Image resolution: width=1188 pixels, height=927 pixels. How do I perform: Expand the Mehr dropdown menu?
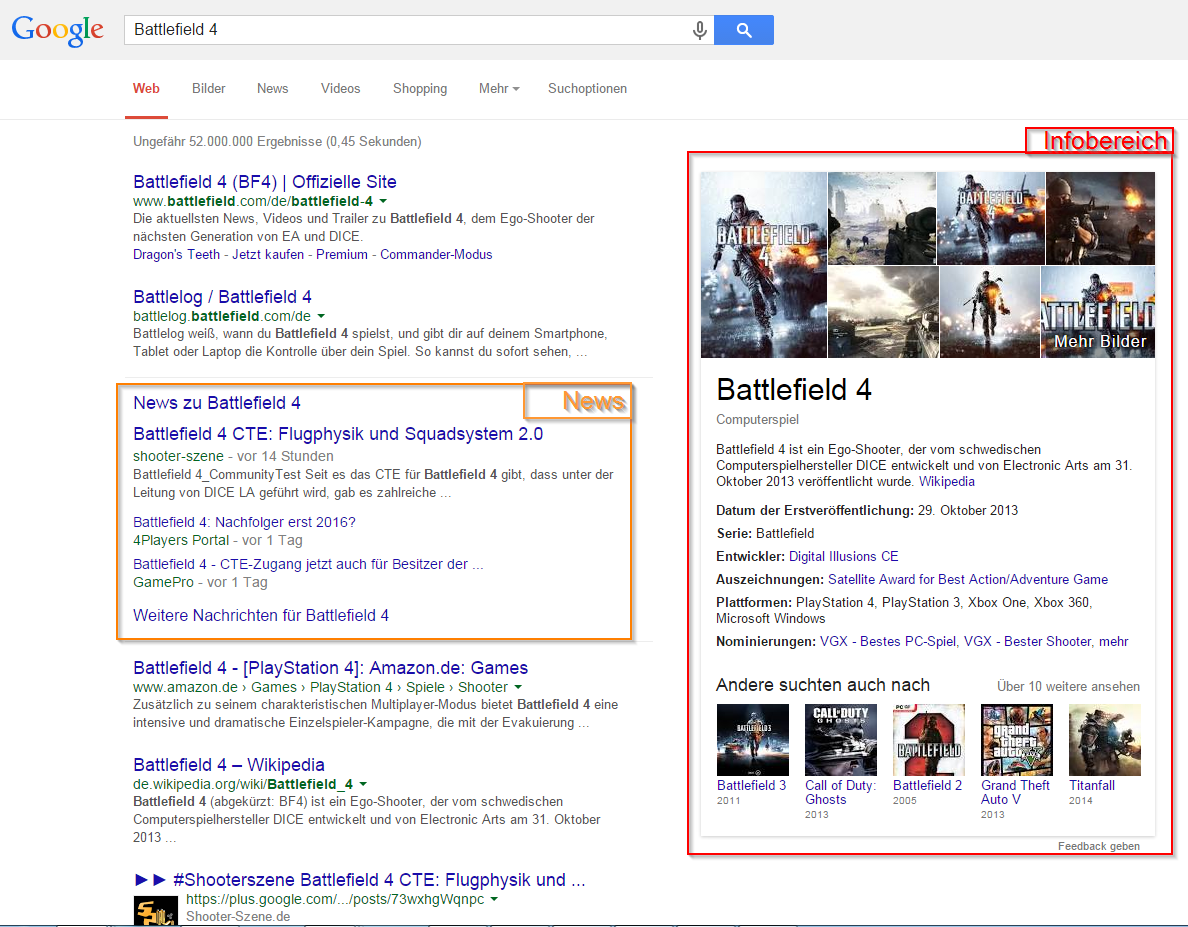tap(499, 89)
